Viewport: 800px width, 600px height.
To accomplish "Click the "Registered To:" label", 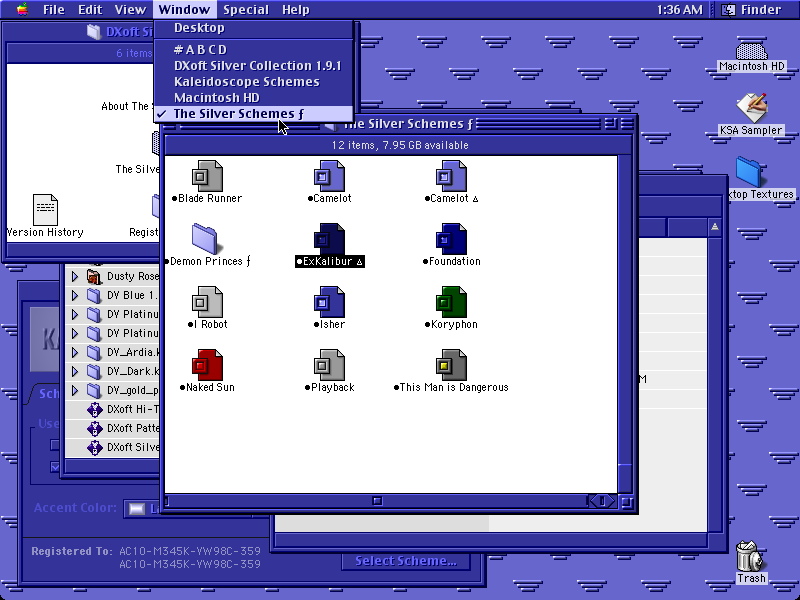I will click(71, 552).
